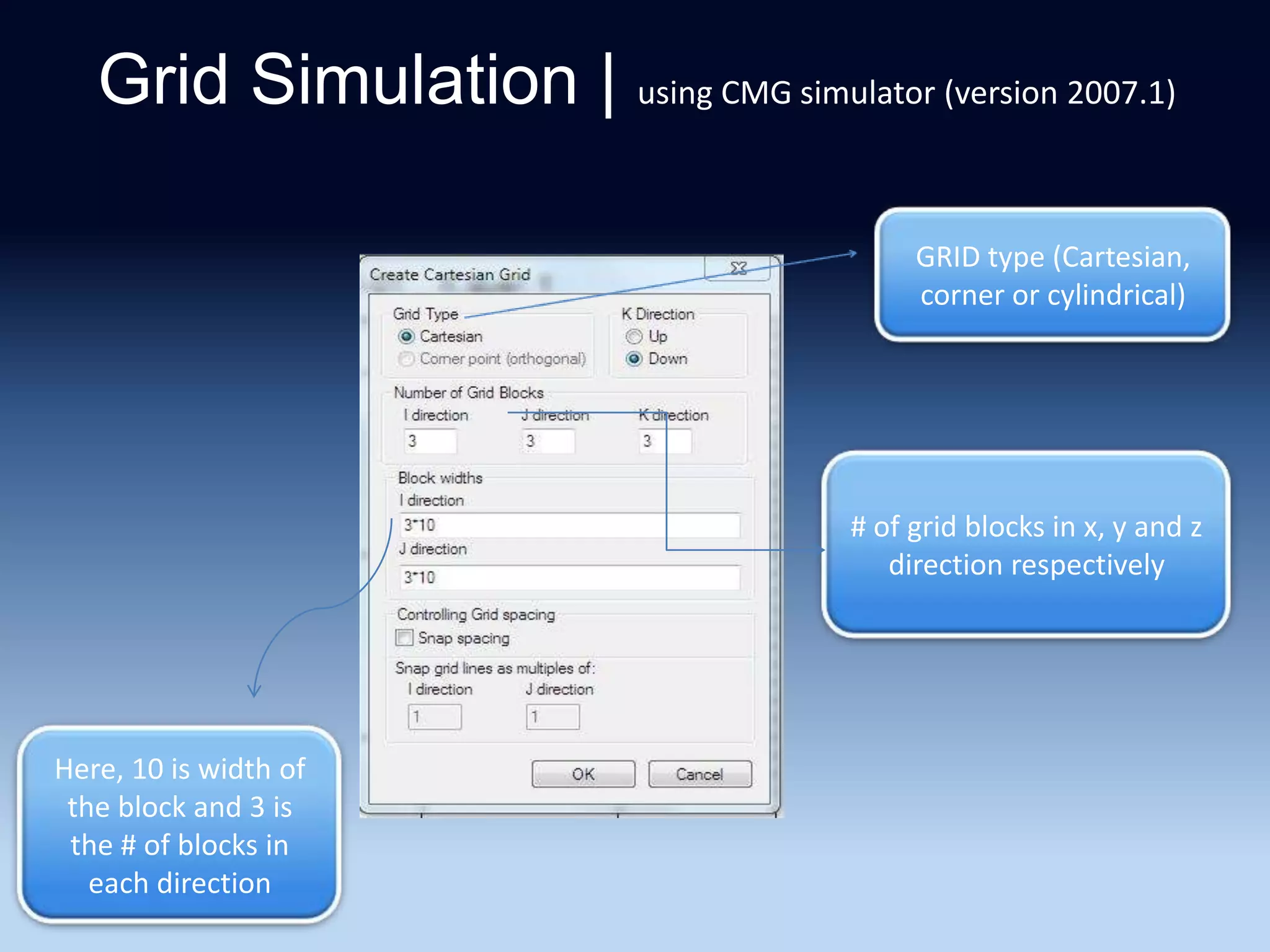Click the I direction snap multiples field

[435, 717]
